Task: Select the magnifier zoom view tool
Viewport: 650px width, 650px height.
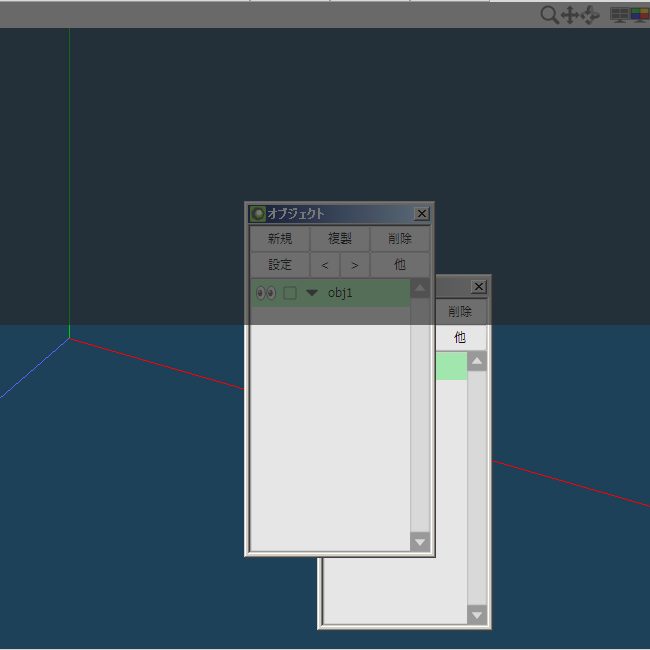Action: (549, 15)
